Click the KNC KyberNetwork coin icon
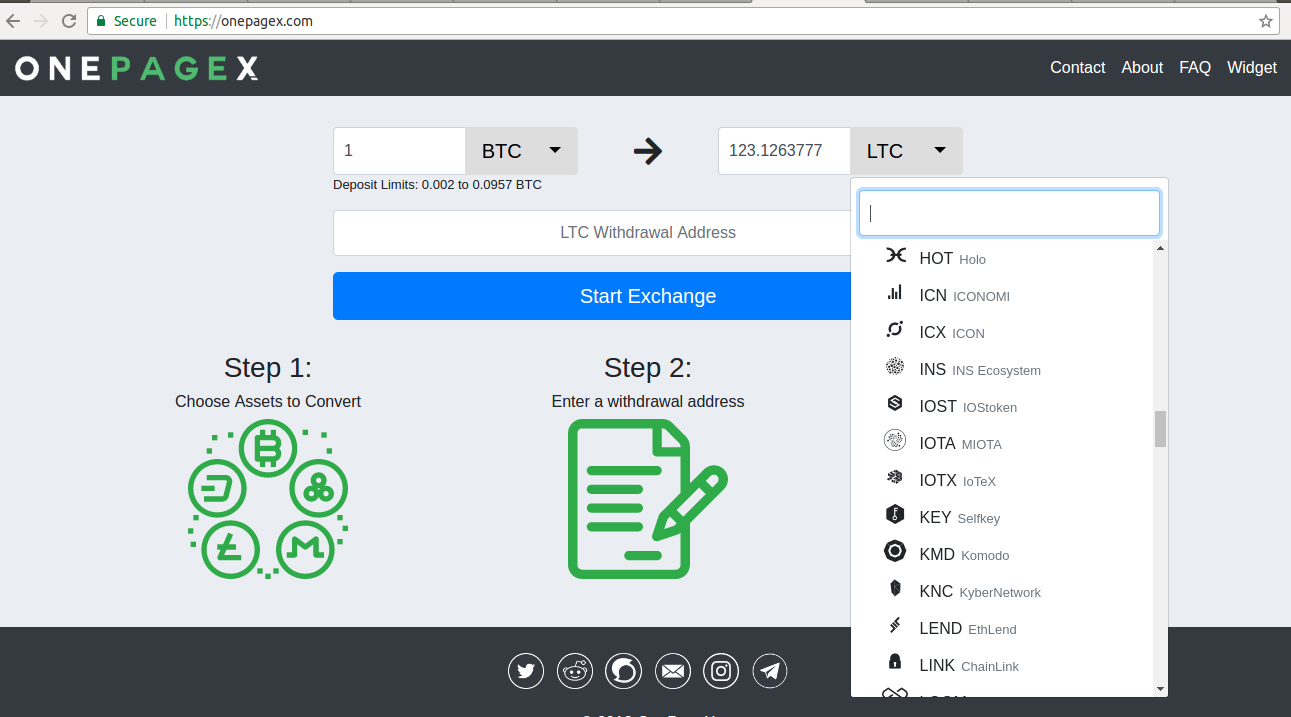Image resolution: width=1291 pixels, height=717 pixels. (x=895, y=589)
